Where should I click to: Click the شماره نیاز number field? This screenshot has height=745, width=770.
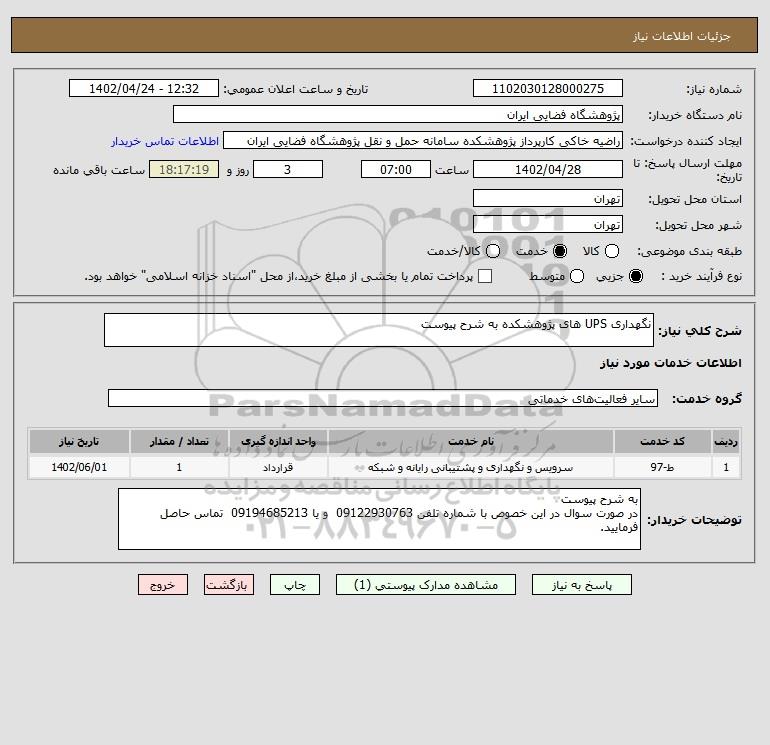point(548,88)
